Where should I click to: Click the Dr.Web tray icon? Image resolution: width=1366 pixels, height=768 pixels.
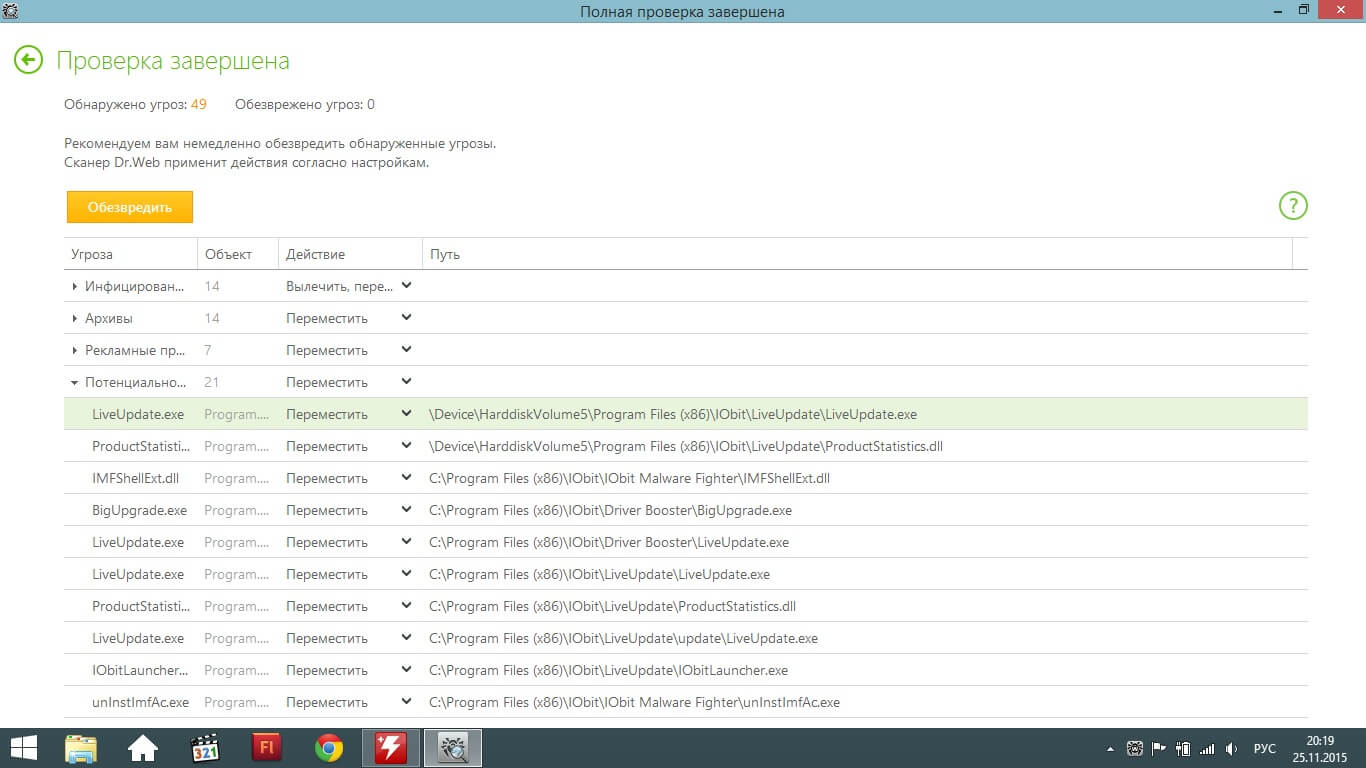point(1135,748)
